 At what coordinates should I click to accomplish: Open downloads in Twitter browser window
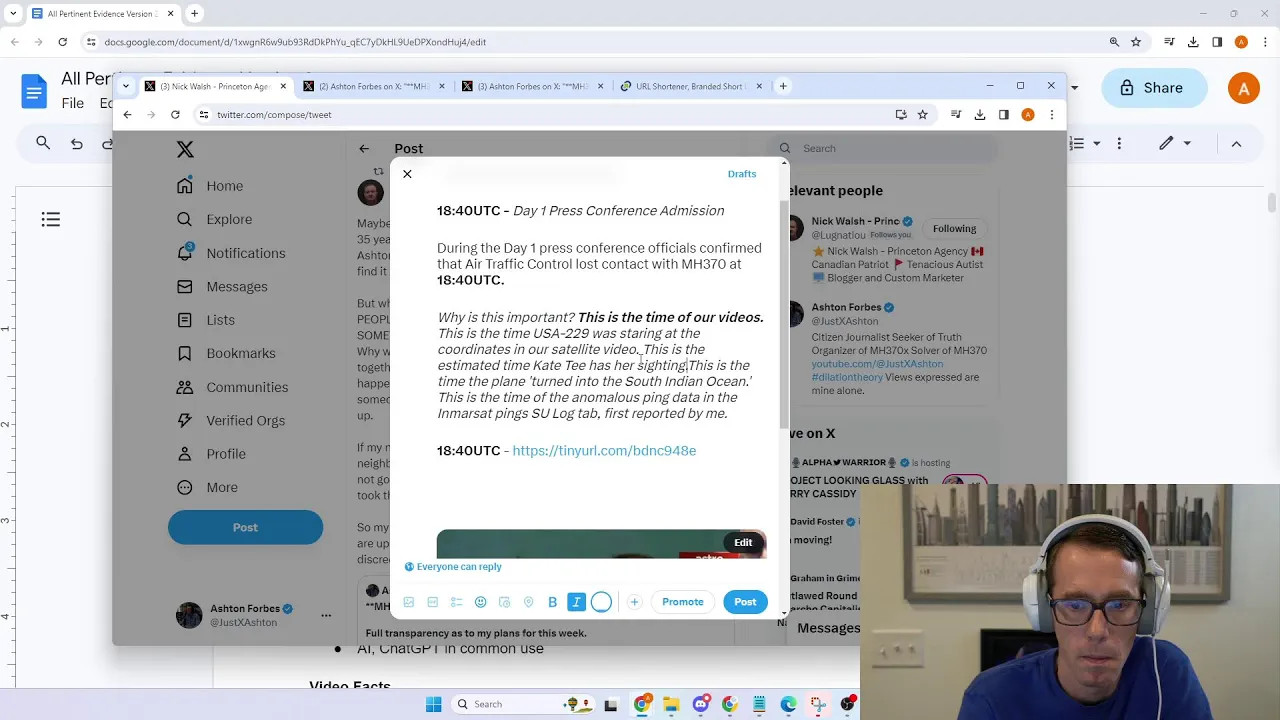click(x=980, y=115)
